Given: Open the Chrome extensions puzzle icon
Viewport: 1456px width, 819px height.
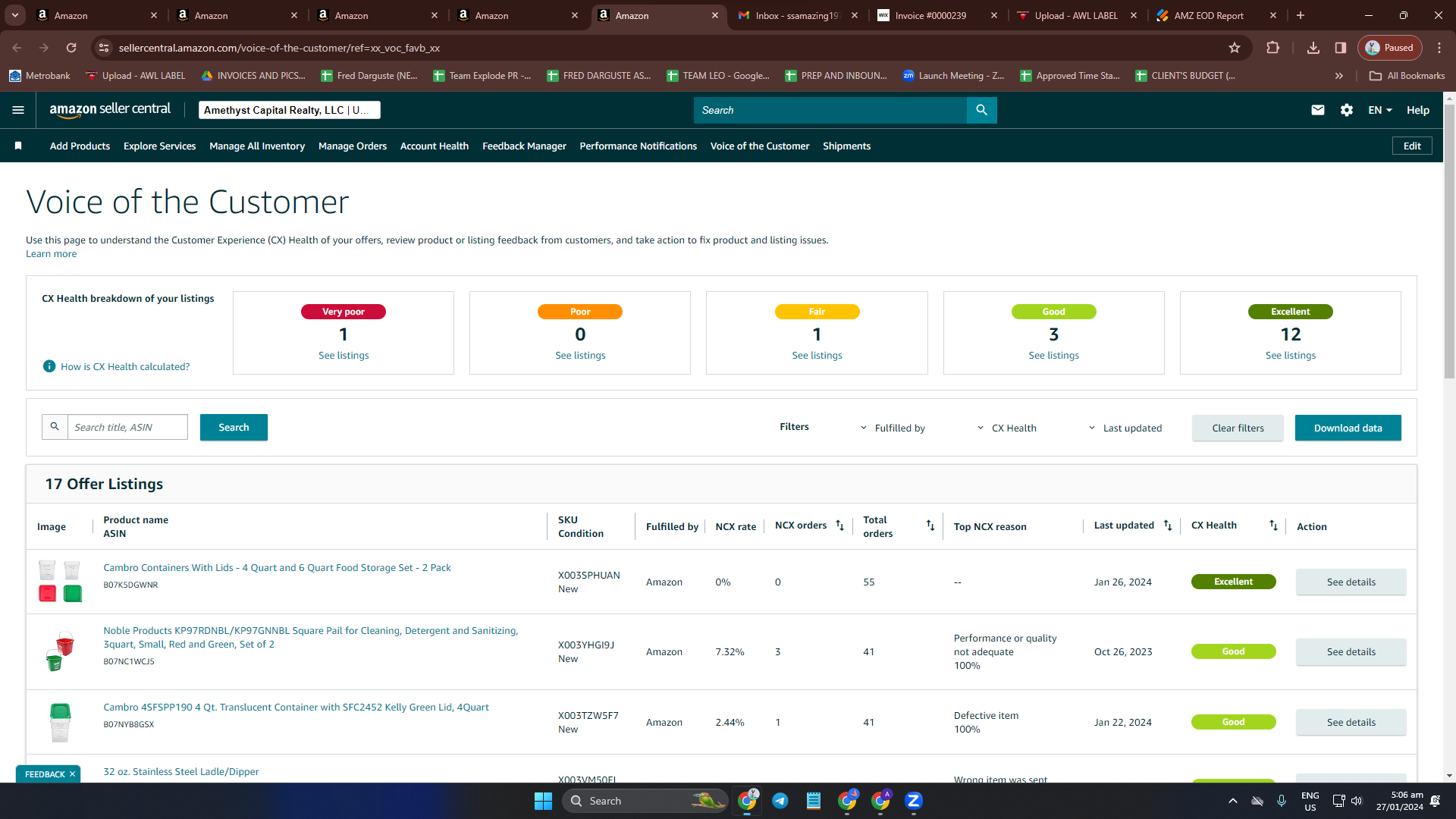Looking at the screenshot, I should click(1273, 48).
